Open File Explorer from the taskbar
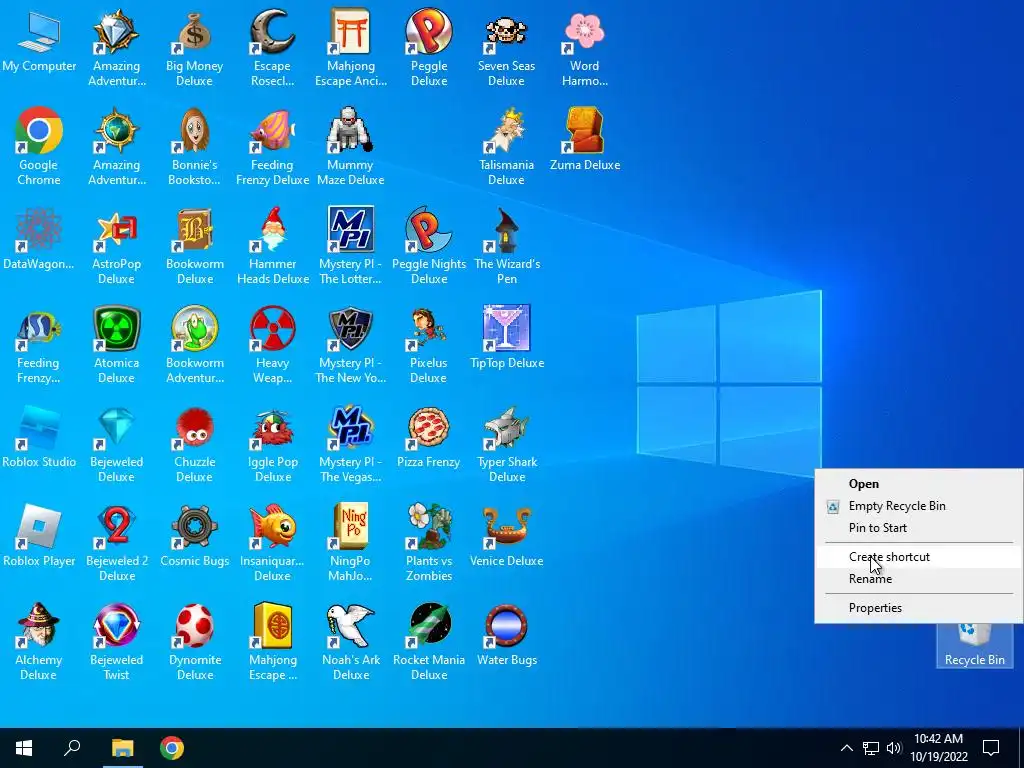The image size is (1024, 768). (x=122, y=748)
